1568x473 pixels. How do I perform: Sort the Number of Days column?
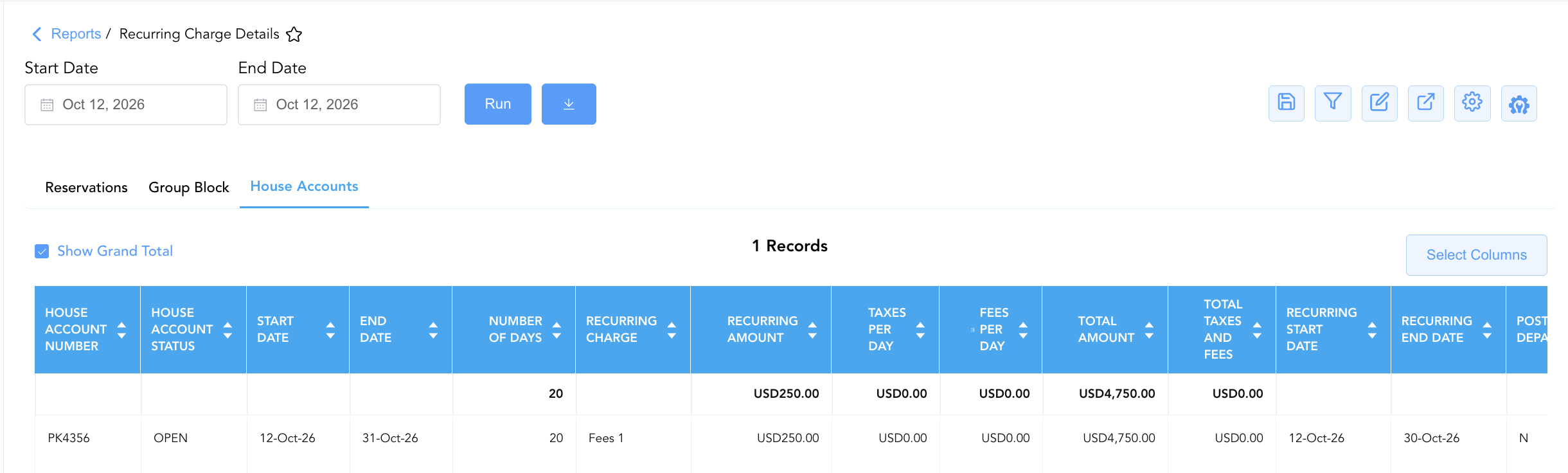557,330
